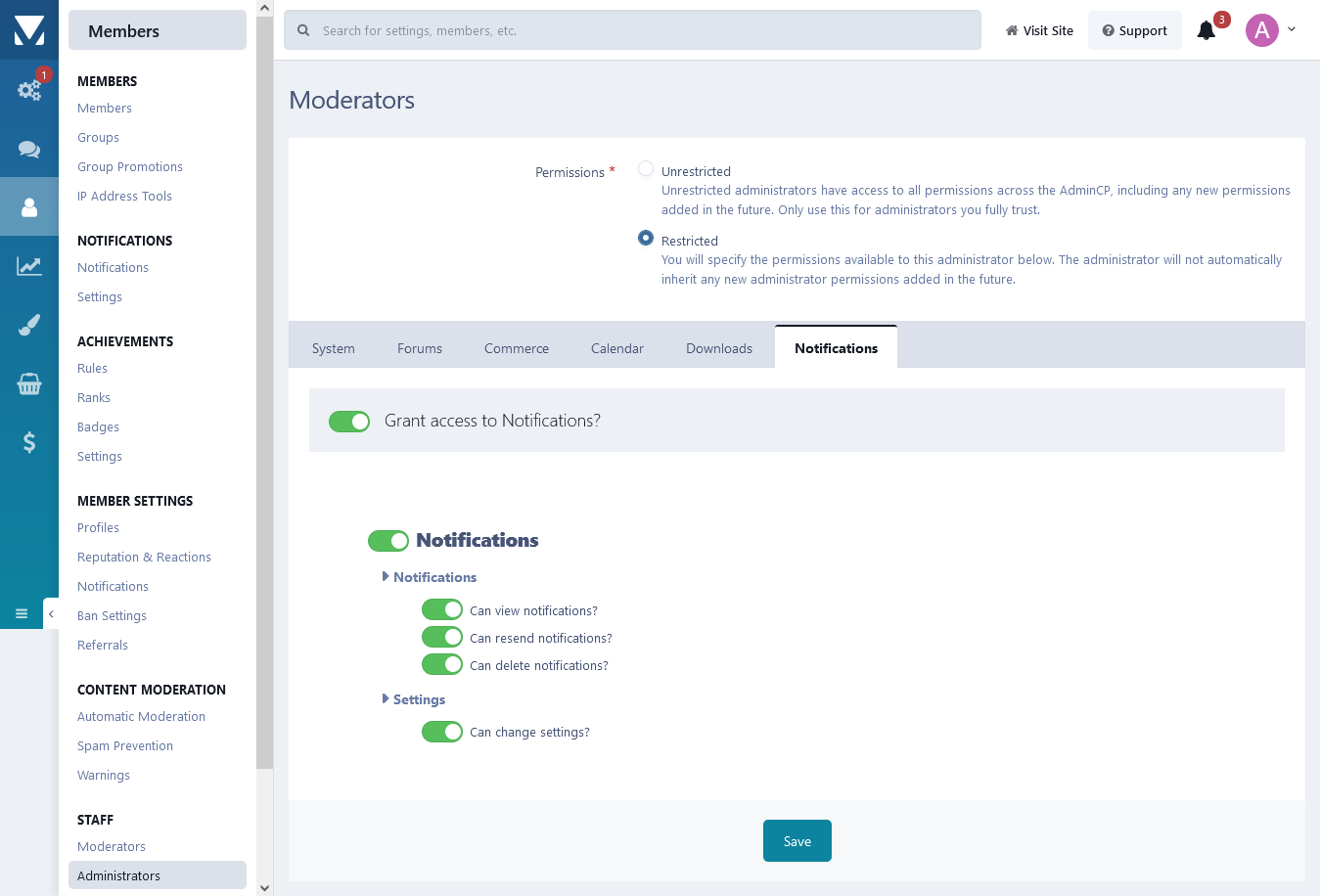This screenshot has height=896, width=1320.
Task: Toggle Can view notifications switch
Action: coord(442,609)
